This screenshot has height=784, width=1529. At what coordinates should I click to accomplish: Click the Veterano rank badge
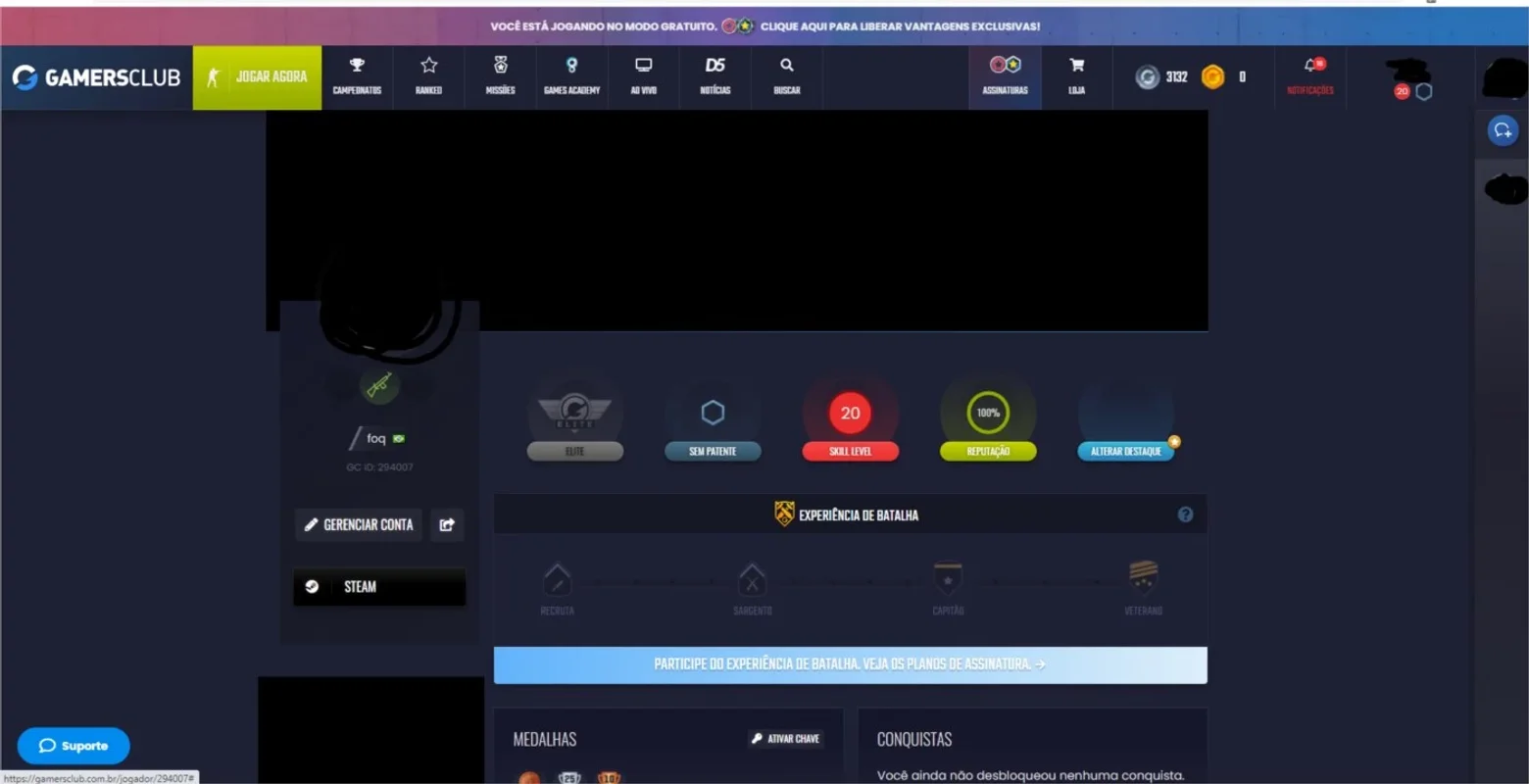[1143, 577]
